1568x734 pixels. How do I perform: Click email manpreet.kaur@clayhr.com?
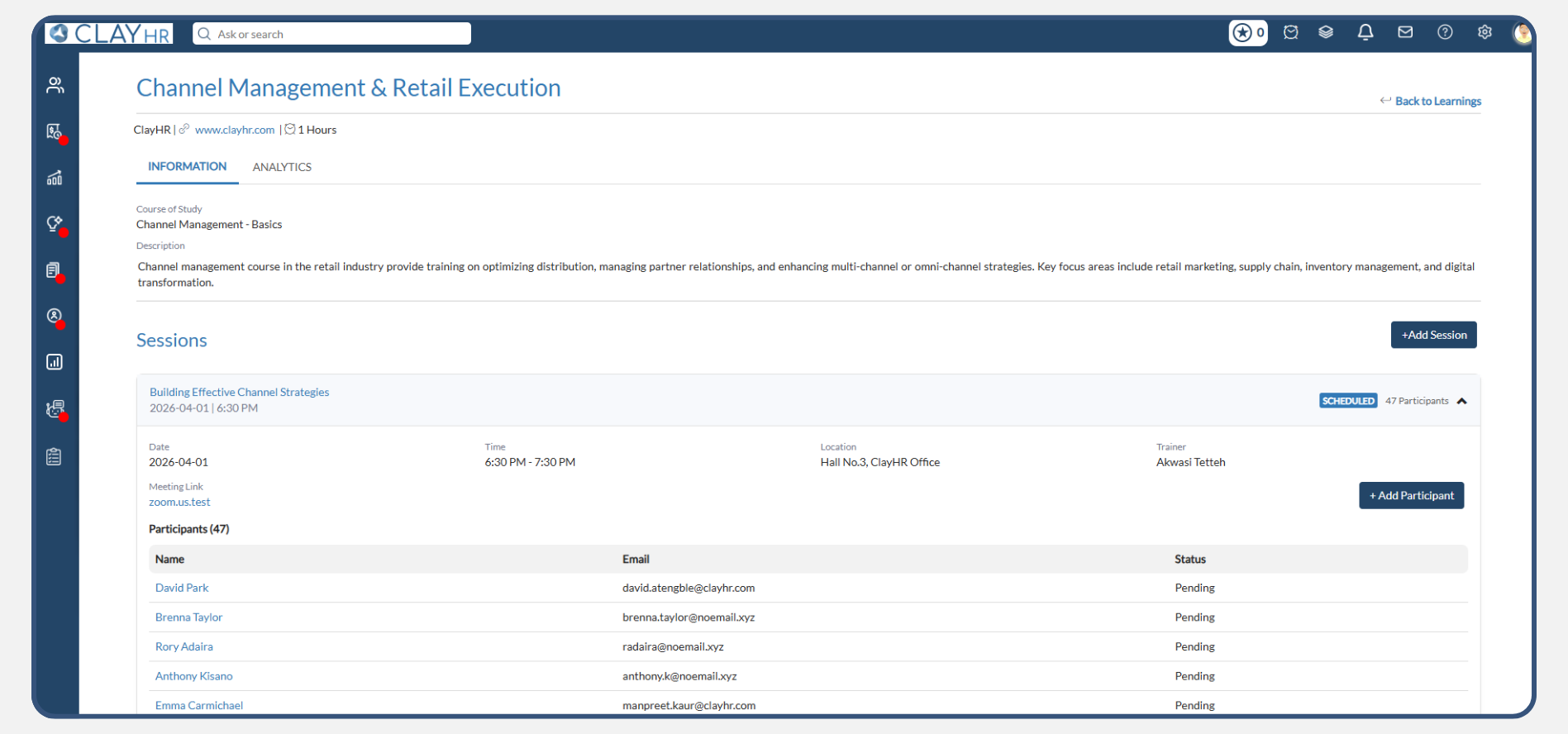pos(689,705)
